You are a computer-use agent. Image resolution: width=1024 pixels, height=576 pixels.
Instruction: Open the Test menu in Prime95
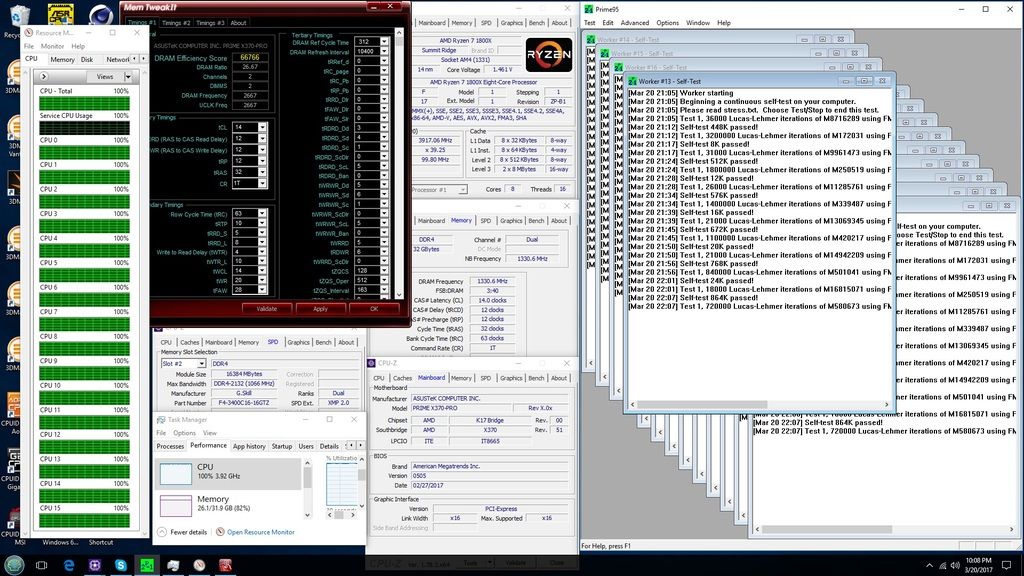pyautogui.click(x=589, y=23)
